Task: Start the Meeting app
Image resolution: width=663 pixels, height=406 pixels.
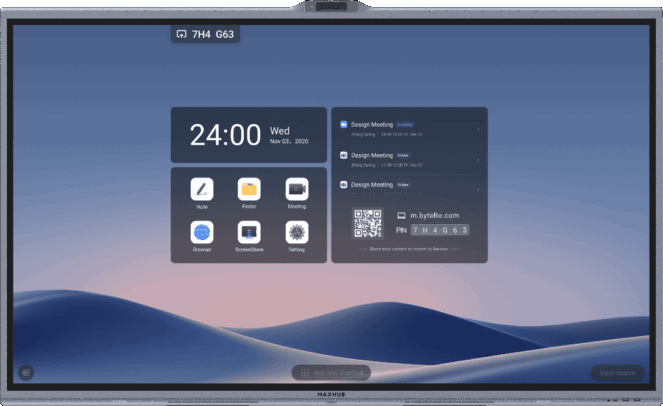Action: [x=297, y=189]
